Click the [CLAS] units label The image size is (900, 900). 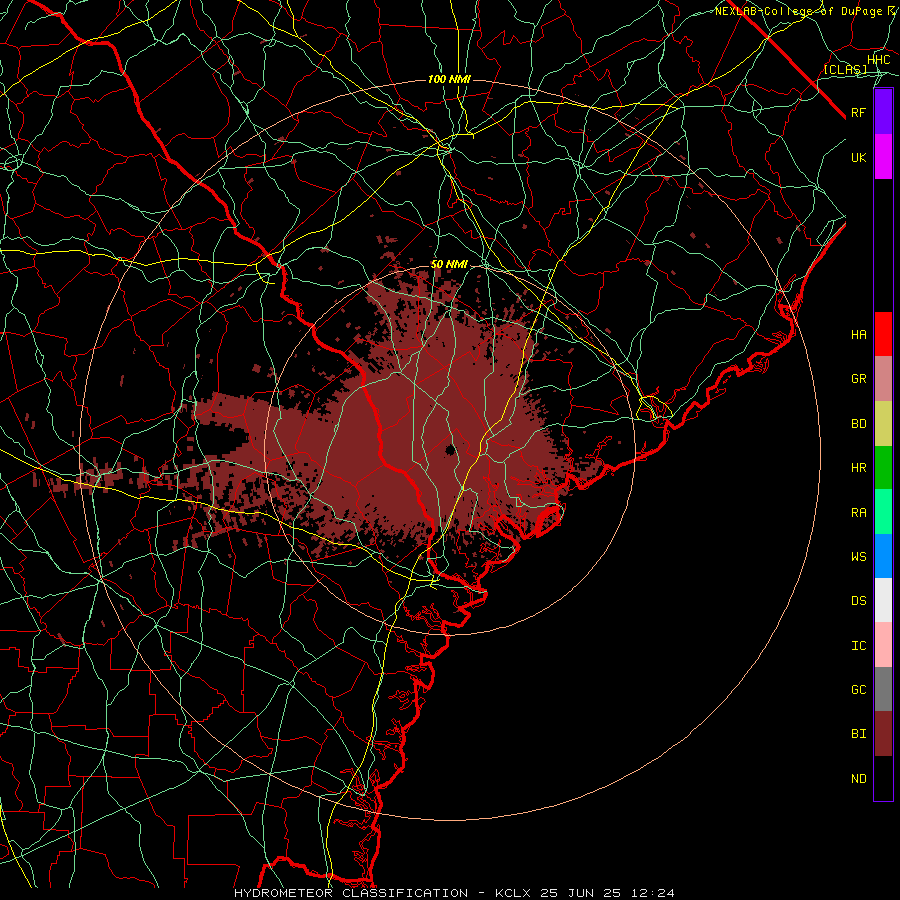[x=845, y=69]
